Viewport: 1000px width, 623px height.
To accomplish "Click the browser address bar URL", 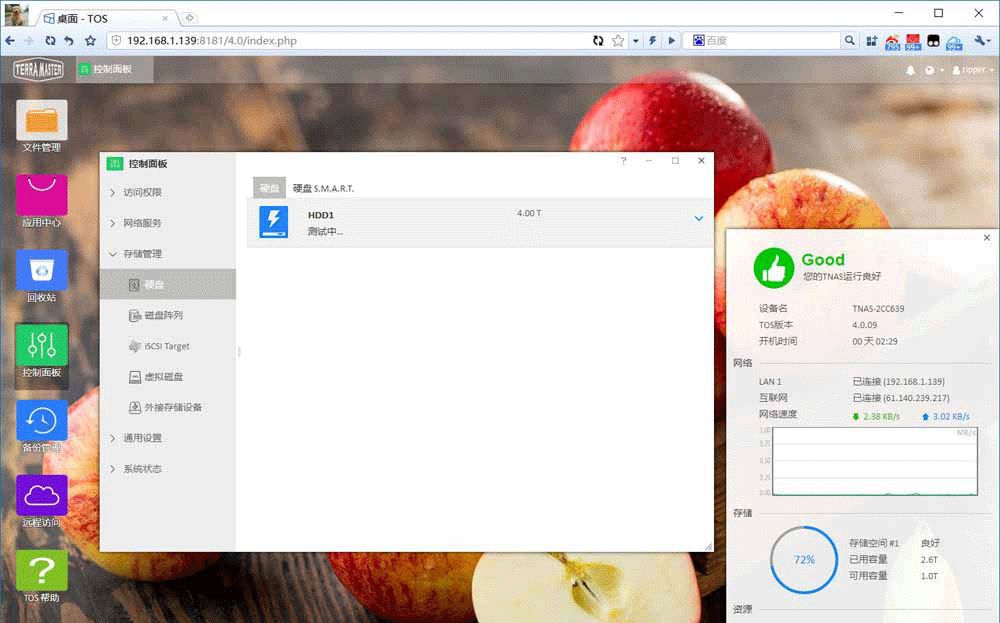I will [211, 41].
